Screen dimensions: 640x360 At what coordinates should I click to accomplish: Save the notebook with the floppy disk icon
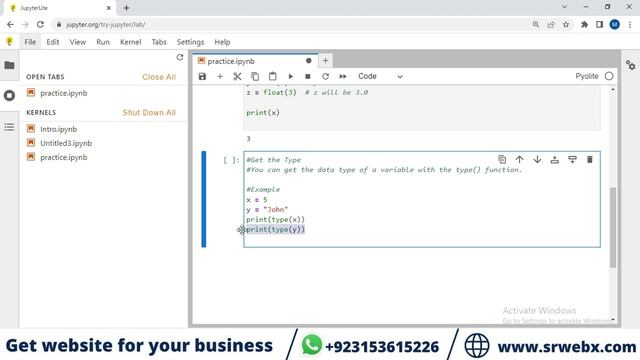[x=202, y=76]
